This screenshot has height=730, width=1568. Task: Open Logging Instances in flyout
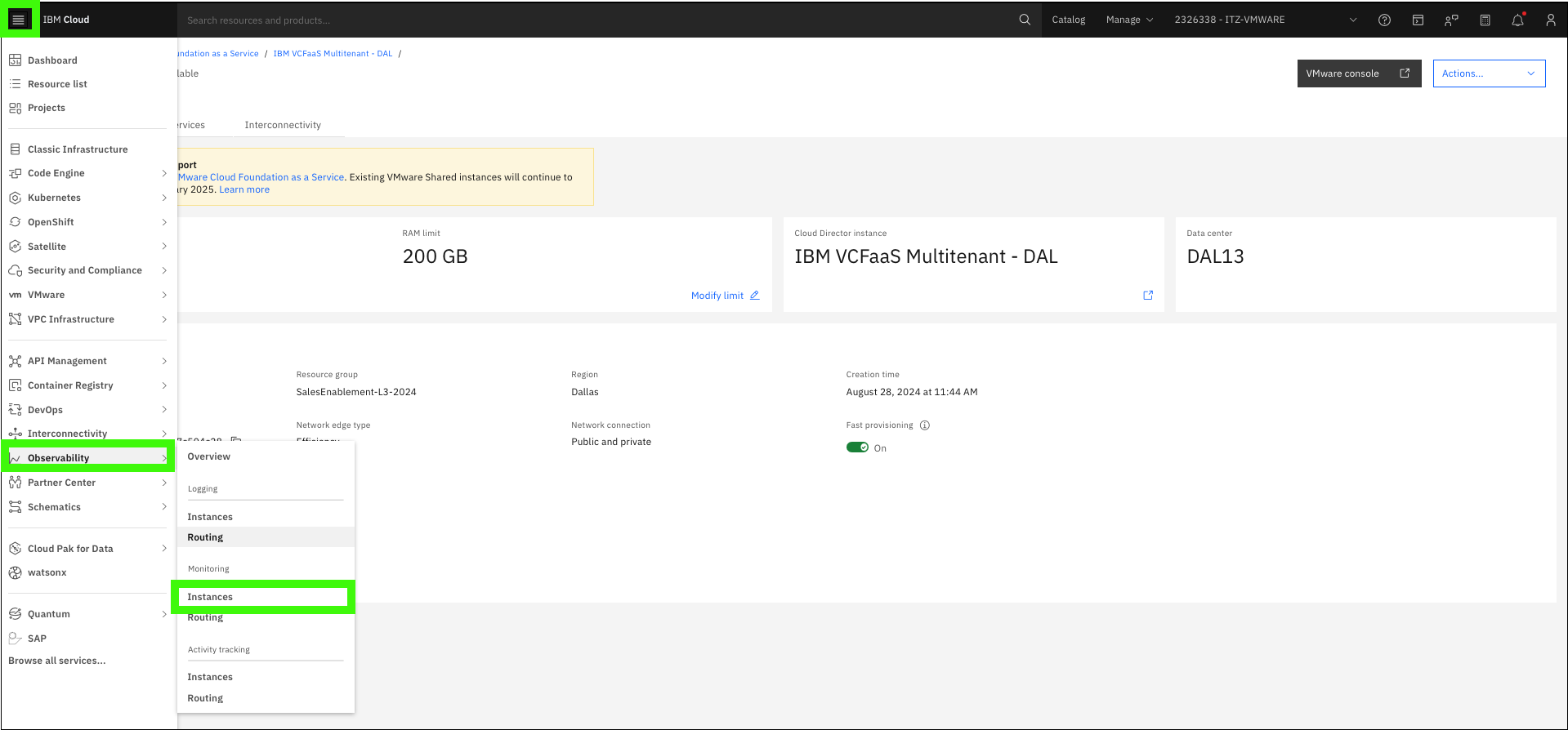point(210,517)
